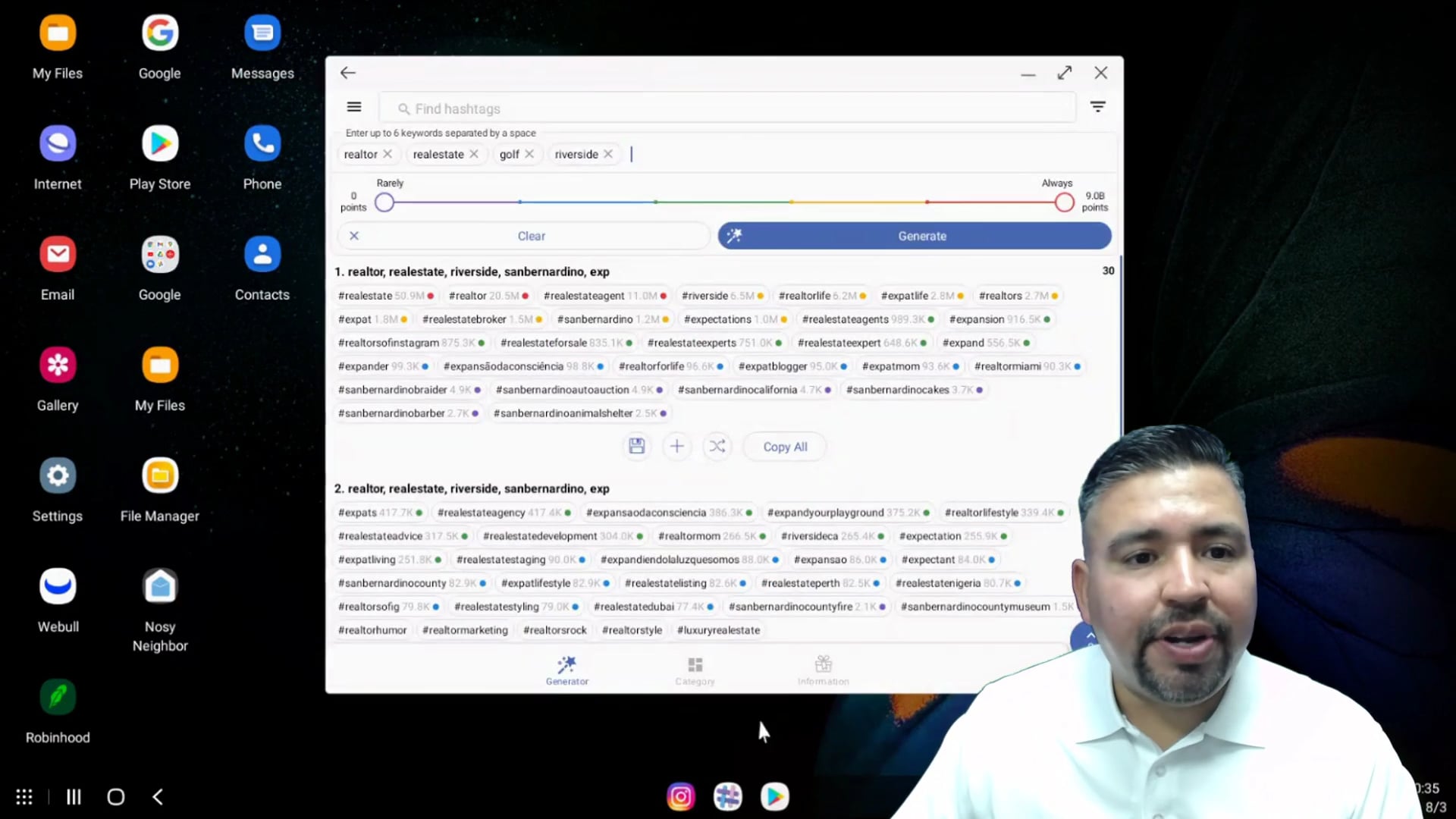Switch to the Category tab

tap(695, 670)
